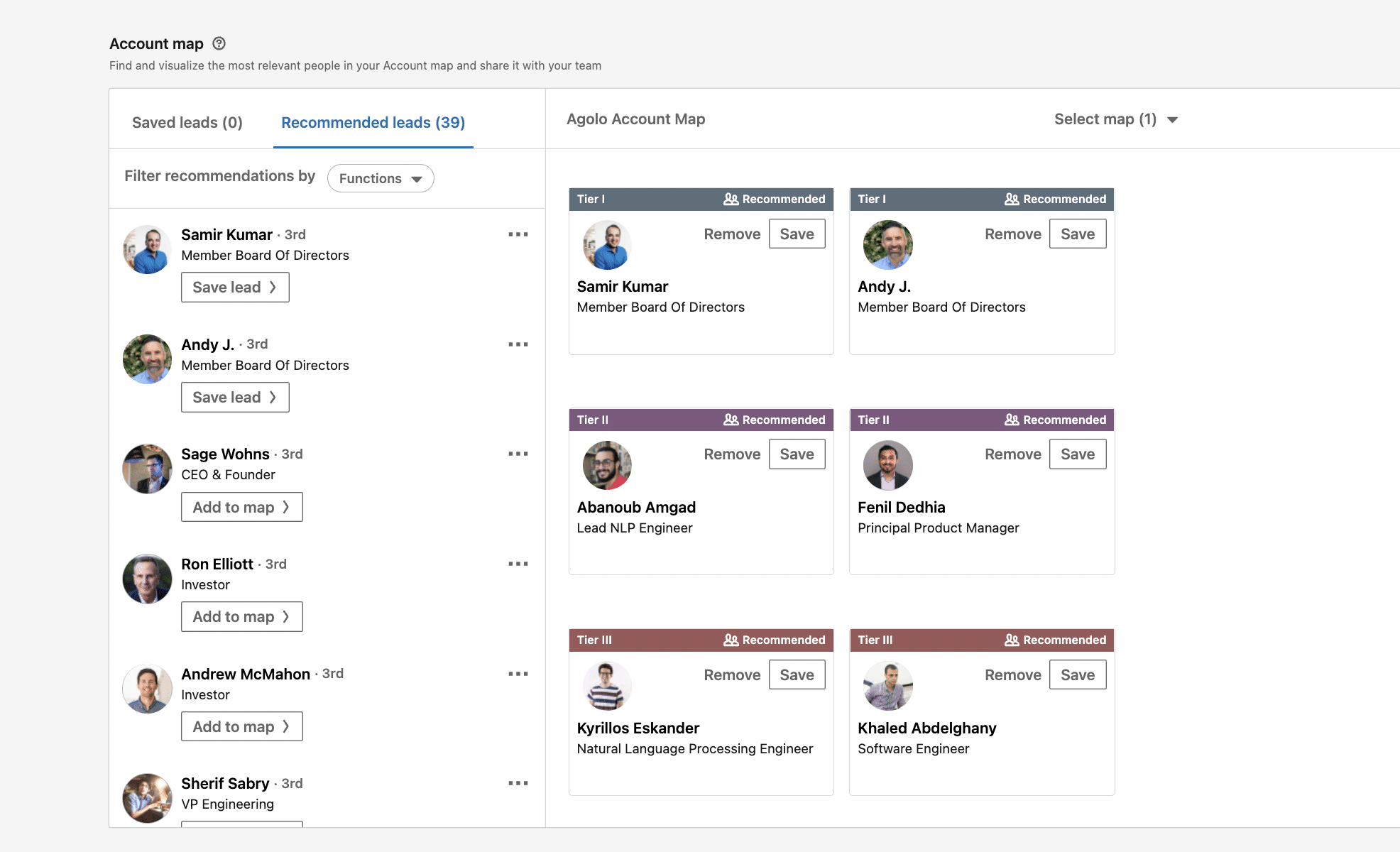The height and width of the screenshot is (852, 1400).
Task: Click Kyrillos Eskander's photo on Tier III card
Action: click(x=607, y=686)
